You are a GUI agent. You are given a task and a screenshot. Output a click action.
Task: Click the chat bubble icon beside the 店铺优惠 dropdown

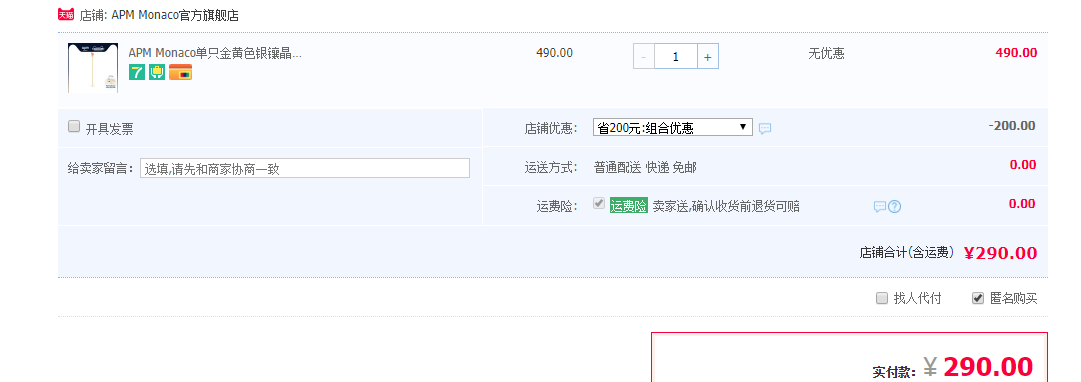click(765, 128)
